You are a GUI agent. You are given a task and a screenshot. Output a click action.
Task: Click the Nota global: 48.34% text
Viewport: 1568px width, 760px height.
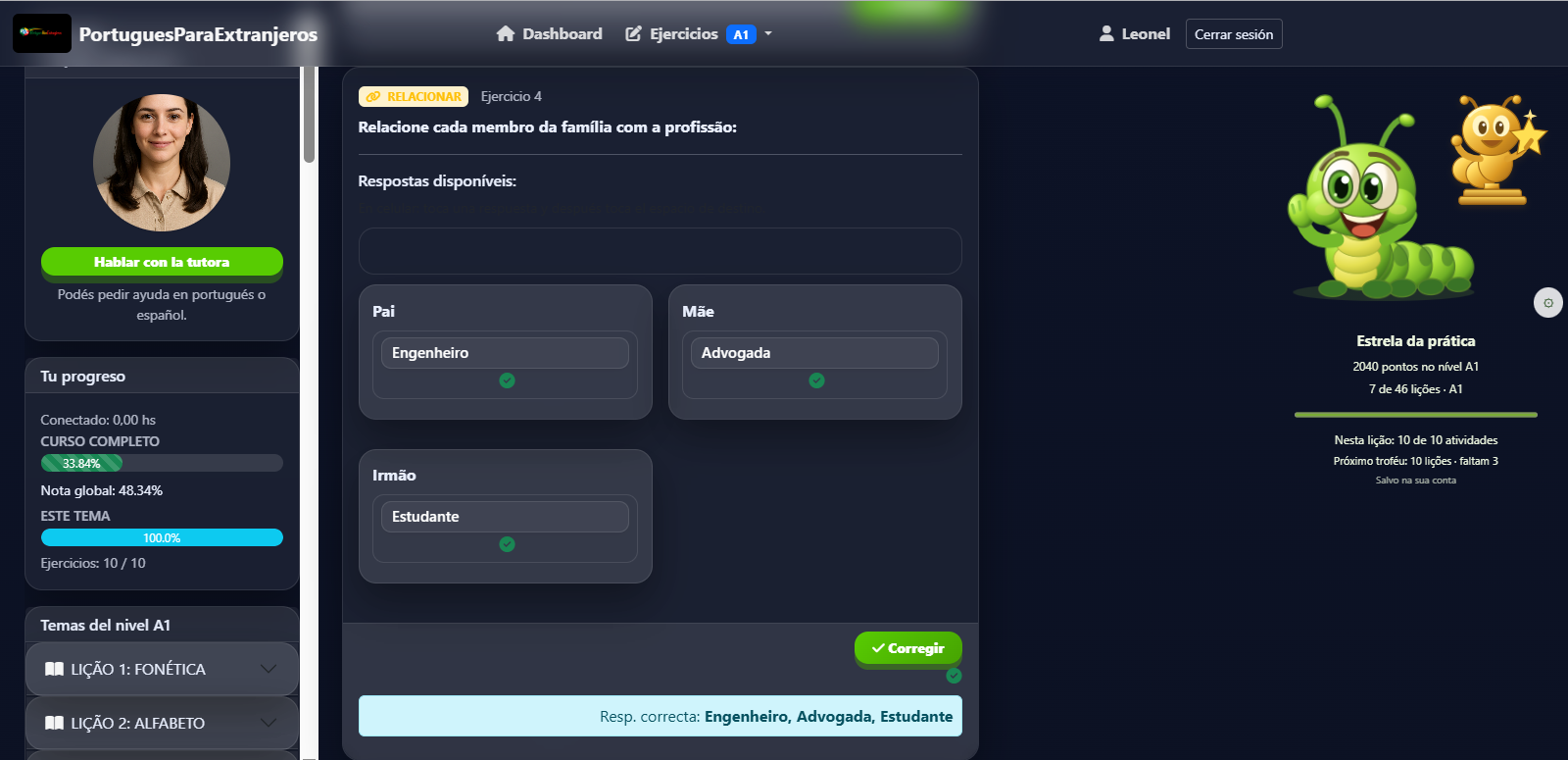[102, 490]
